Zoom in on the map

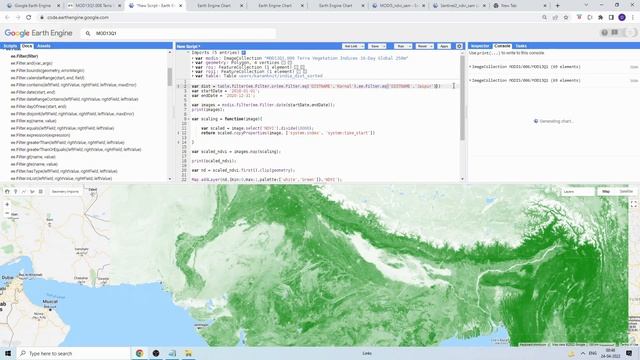point(7,204)
